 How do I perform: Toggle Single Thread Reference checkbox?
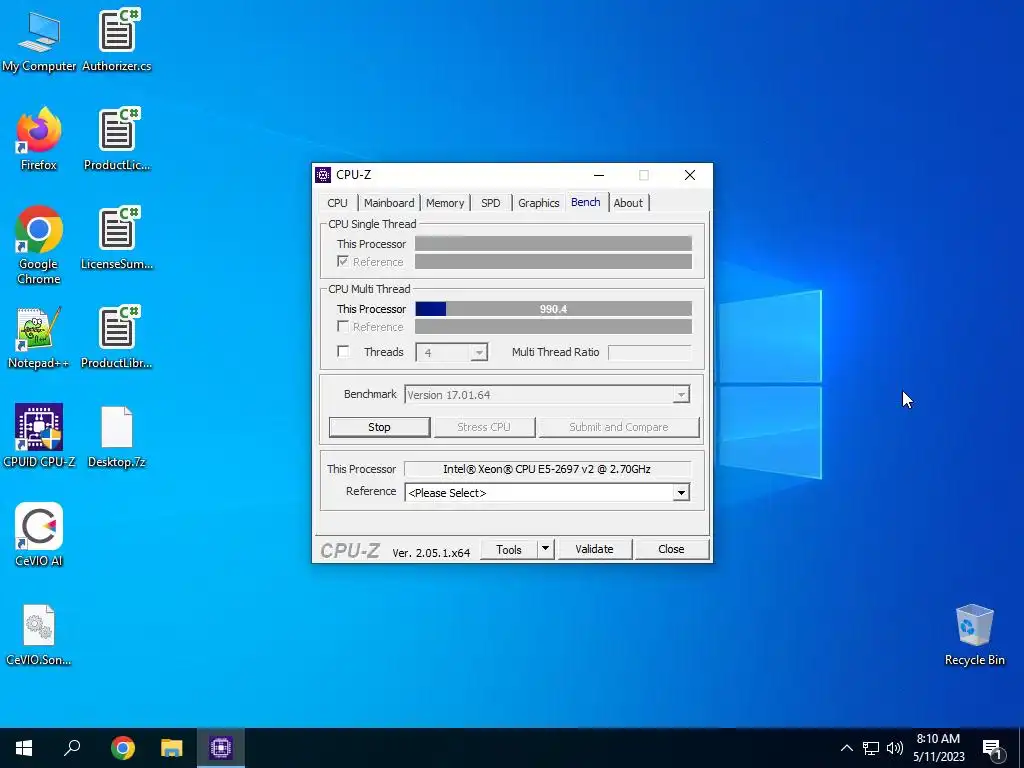click(343, 261)
